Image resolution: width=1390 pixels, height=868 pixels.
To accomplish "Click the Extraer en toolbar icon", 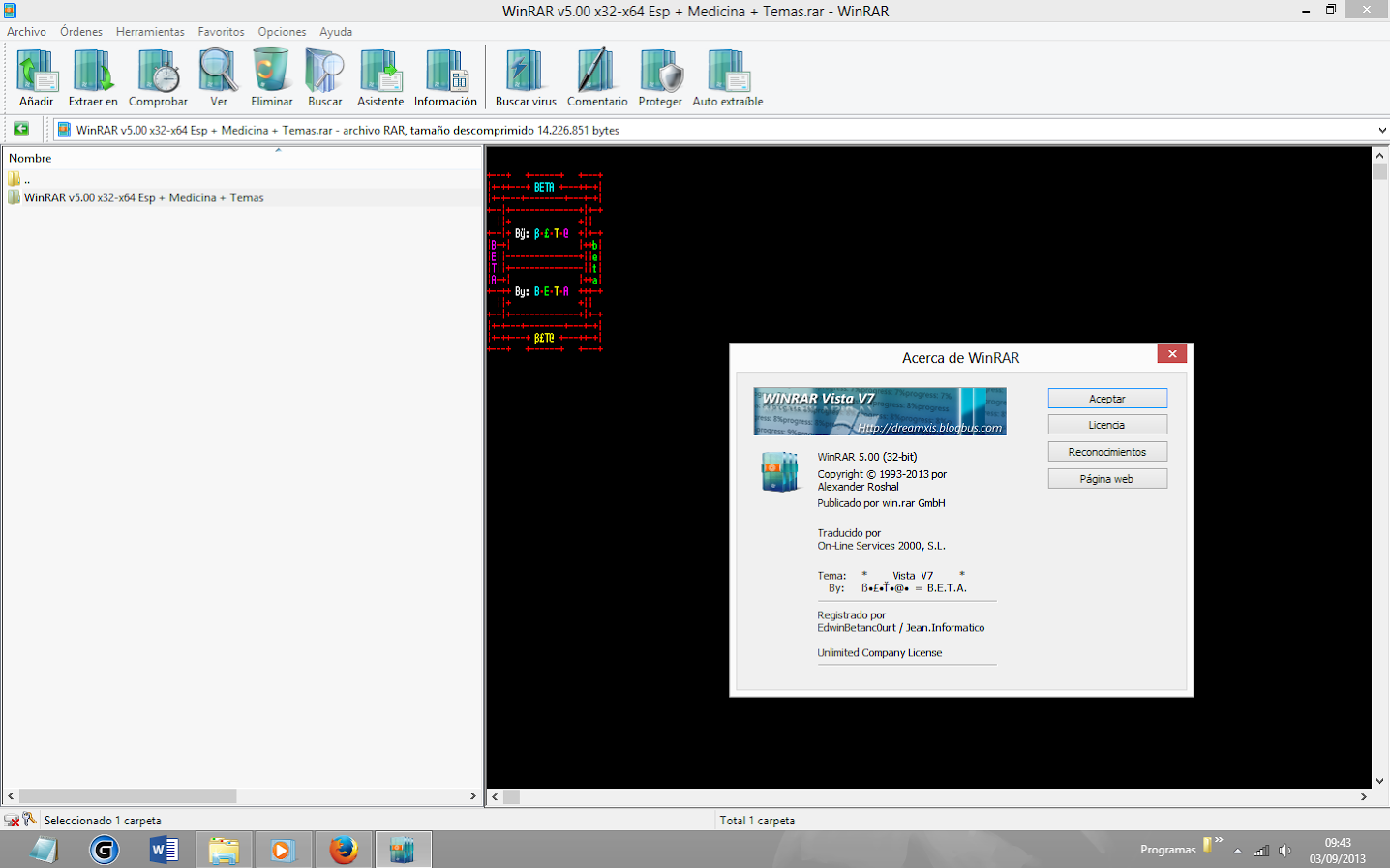I will click(x=93, y=77).
